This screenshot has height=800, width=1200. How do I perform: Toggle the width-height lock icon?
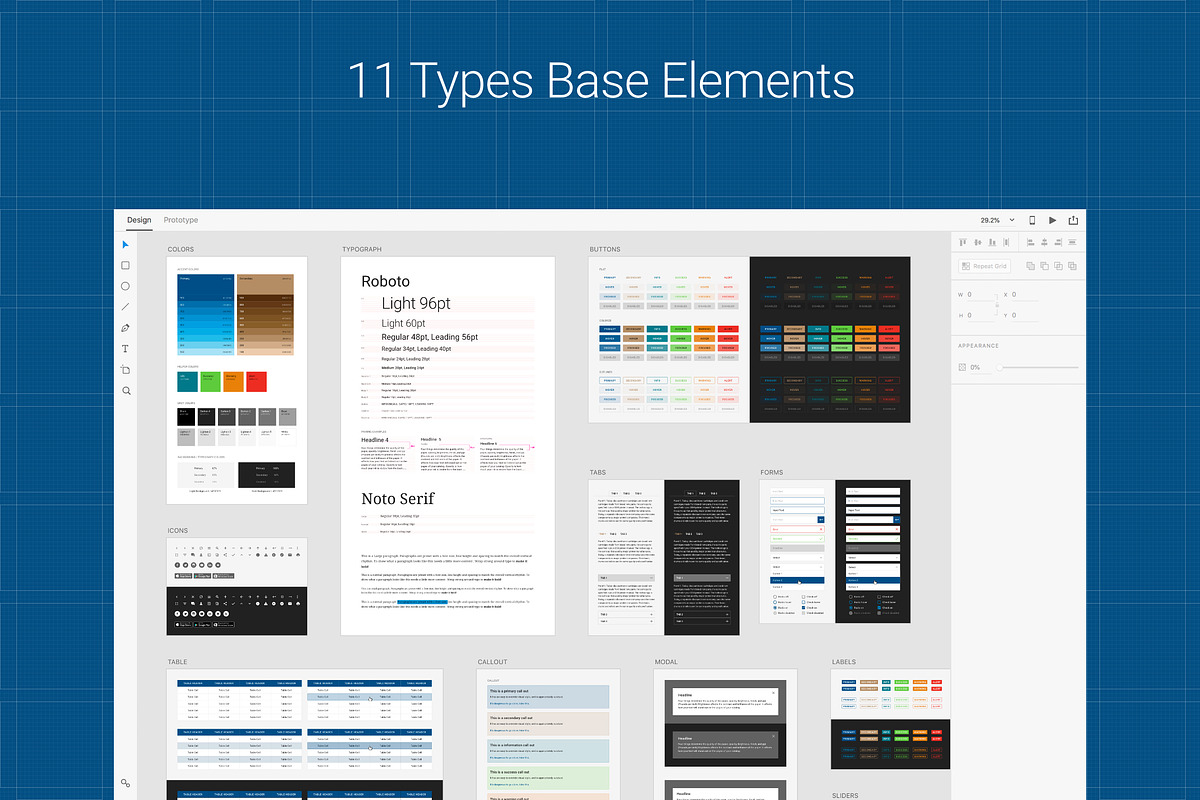click(999, 305)
